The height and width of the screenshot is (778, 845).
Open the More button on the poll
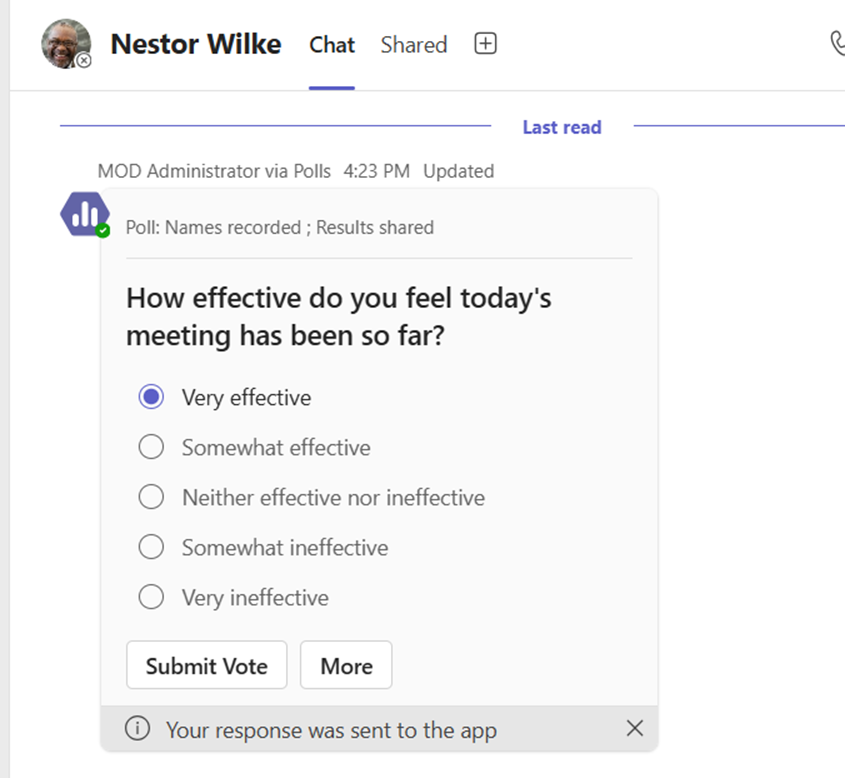(346, 666)
